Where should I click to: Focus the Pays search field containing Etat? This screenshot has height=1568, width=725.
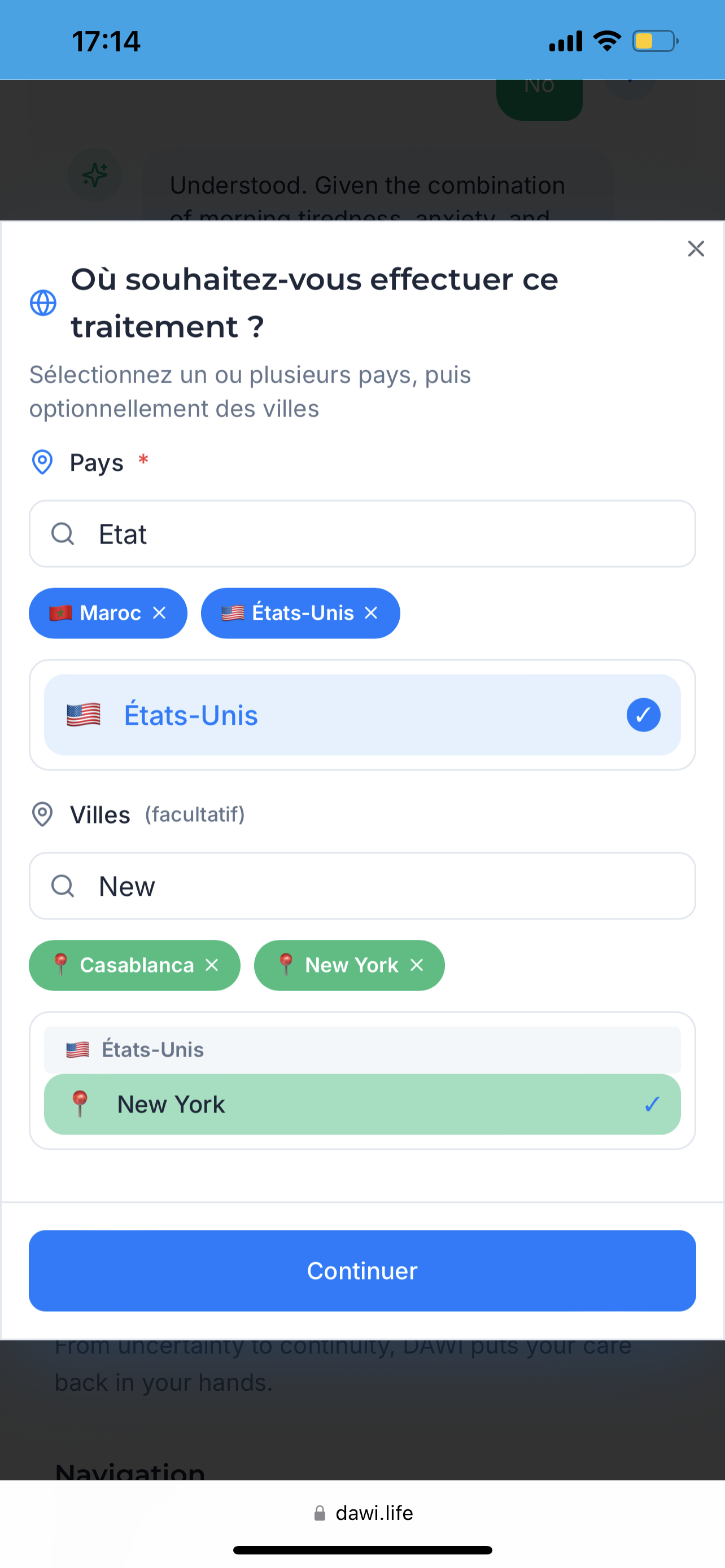pos(362,534)
